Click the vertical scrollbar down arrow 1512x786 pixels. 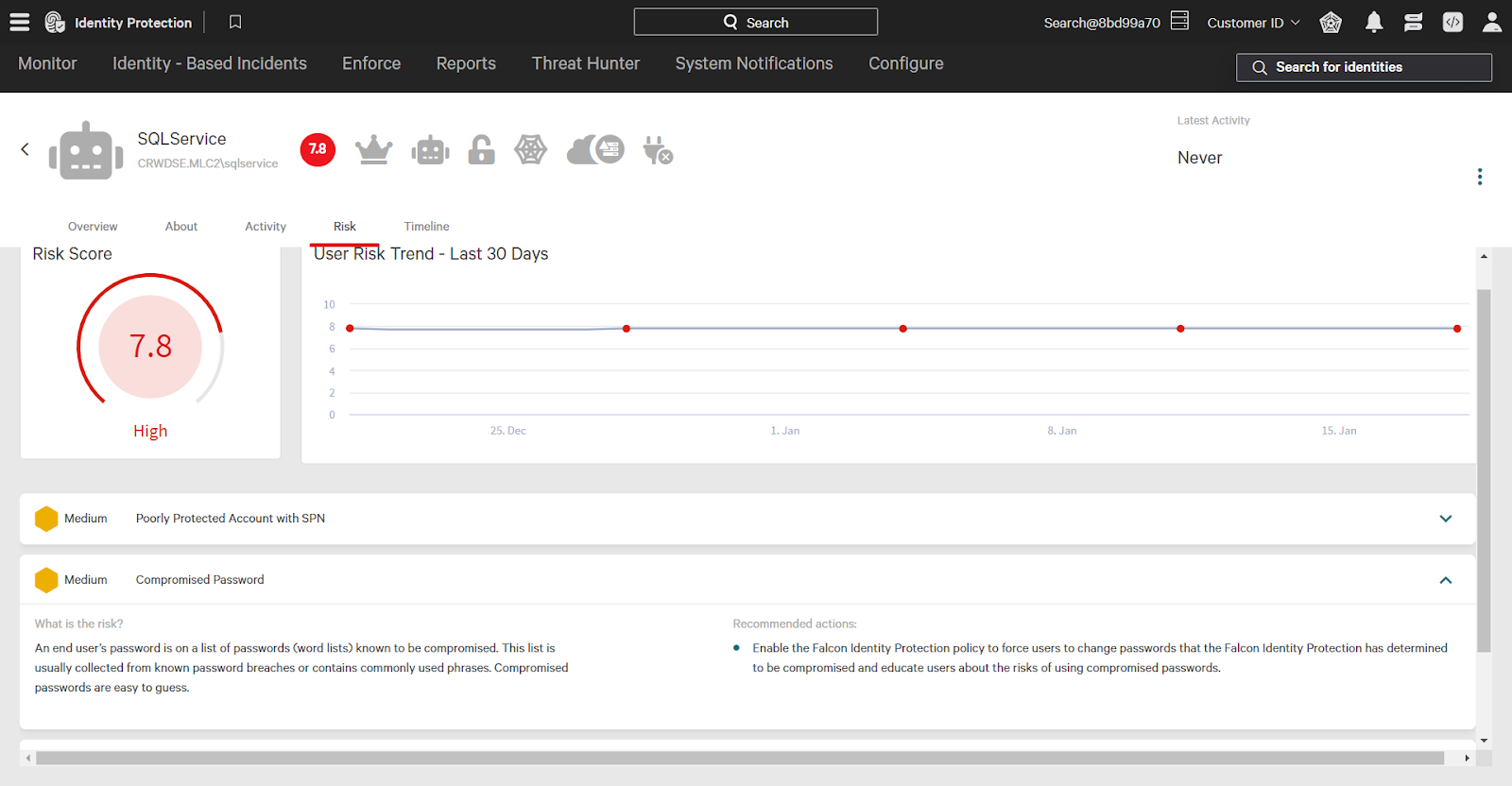click(1484, 741)
